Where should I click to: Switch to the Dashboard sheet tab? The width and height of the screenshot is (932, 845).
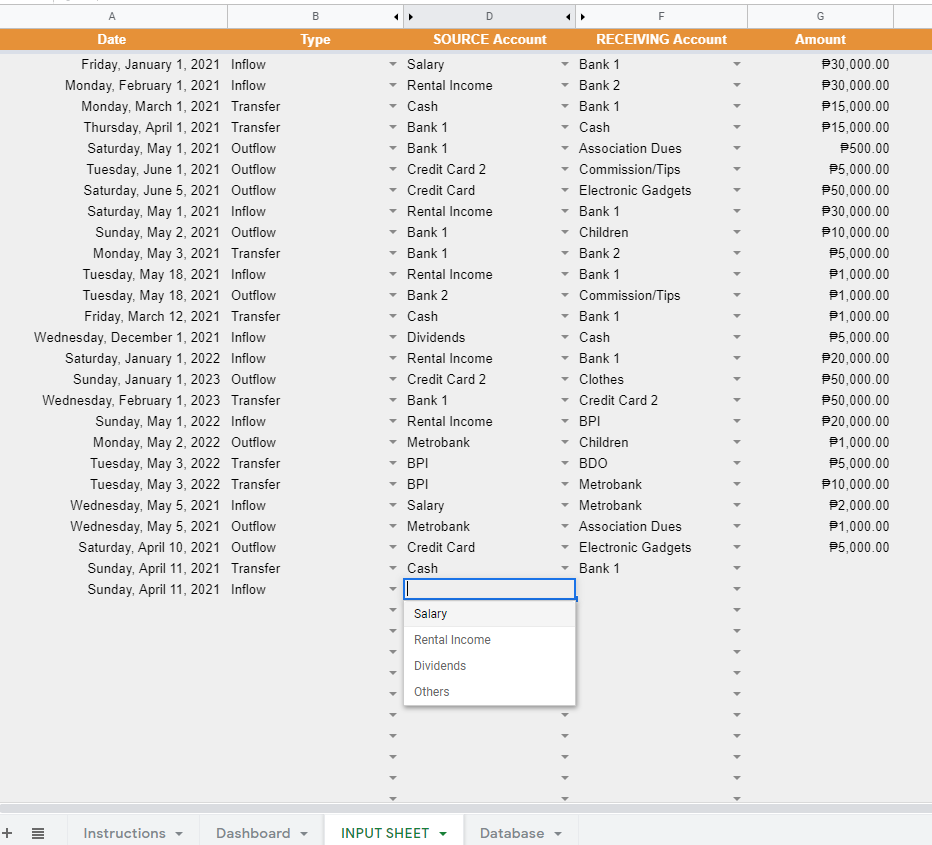(x=253, y=833)
